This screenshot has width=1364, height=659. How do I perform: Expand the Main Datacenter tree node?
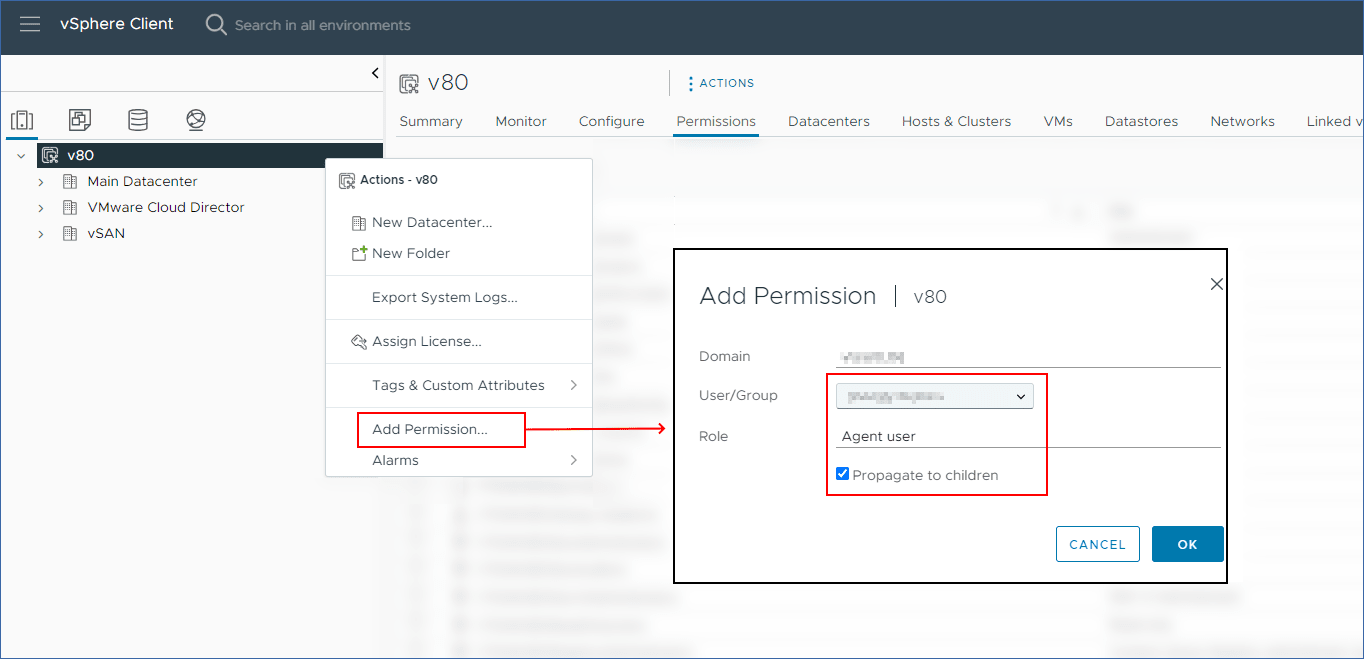[x=41, y=182]
